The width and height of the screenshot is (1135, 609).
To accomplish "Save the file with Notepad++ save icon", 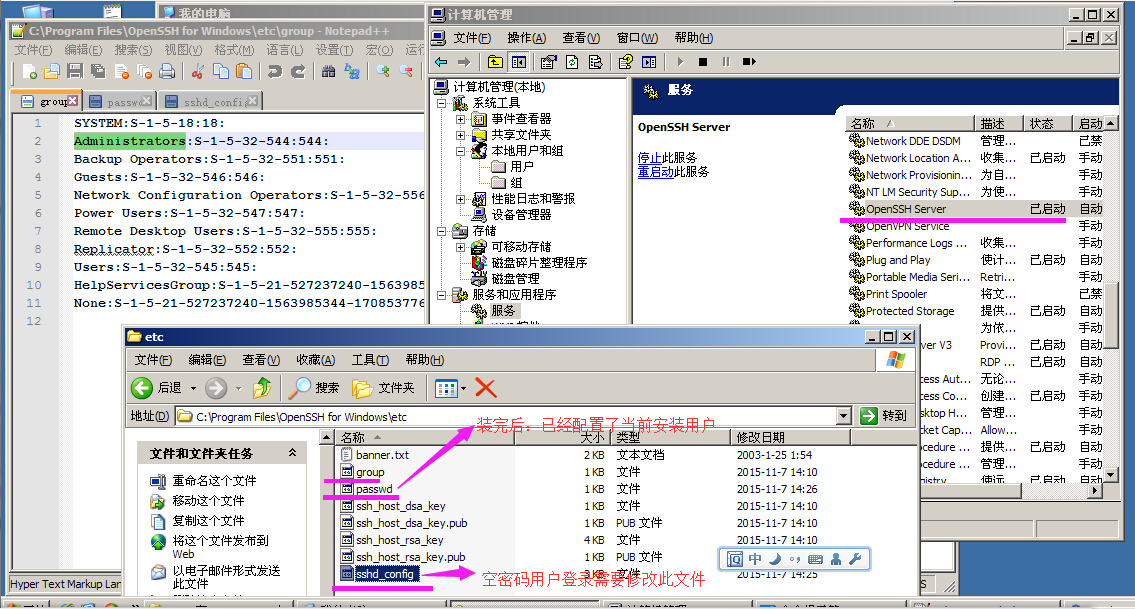I will pos(75,71).
